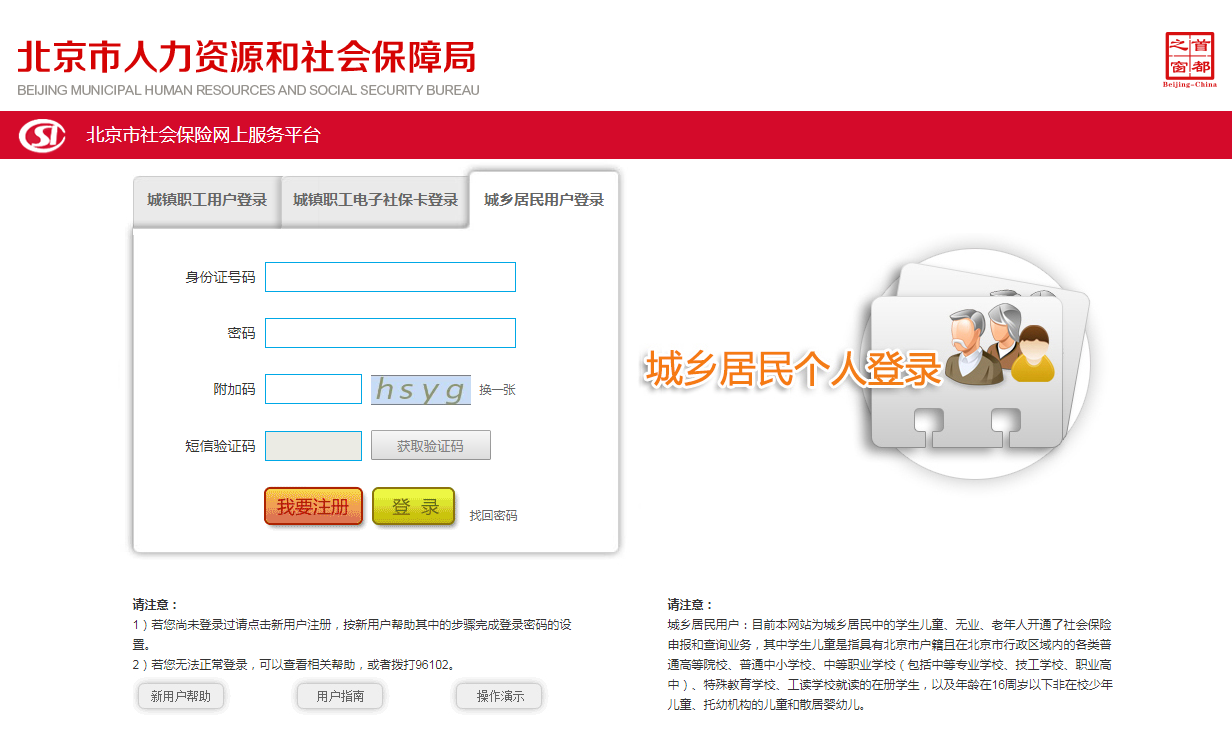The image size is (1232, 732).
Task: Switch to 城镇职工用户登录 tab
Action: [207, 200]
